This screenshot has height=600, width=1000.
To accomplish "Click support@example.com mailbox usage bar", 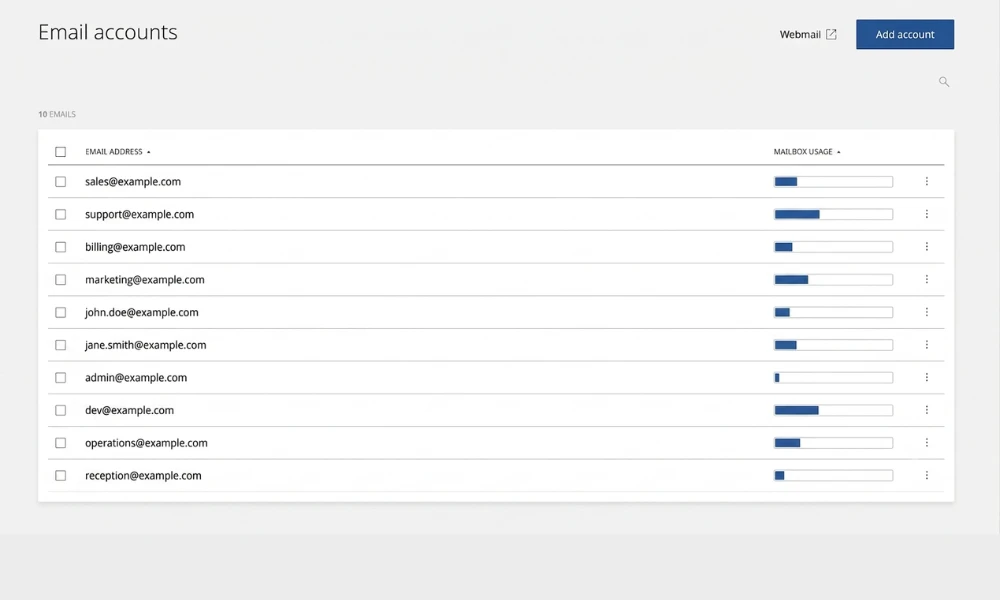I will 834,214.
